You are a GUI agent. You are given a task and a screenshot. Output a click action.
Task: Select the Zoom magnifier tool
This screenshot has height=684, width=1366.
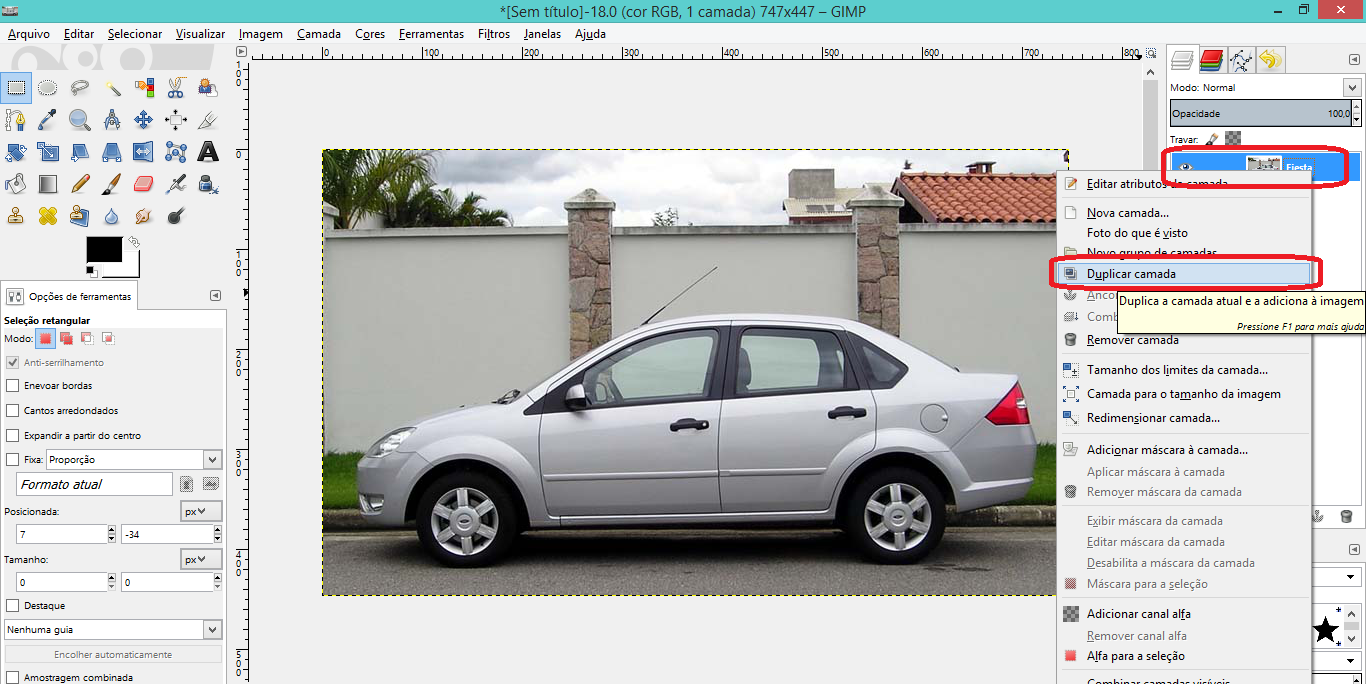click(x=79, y=120)
